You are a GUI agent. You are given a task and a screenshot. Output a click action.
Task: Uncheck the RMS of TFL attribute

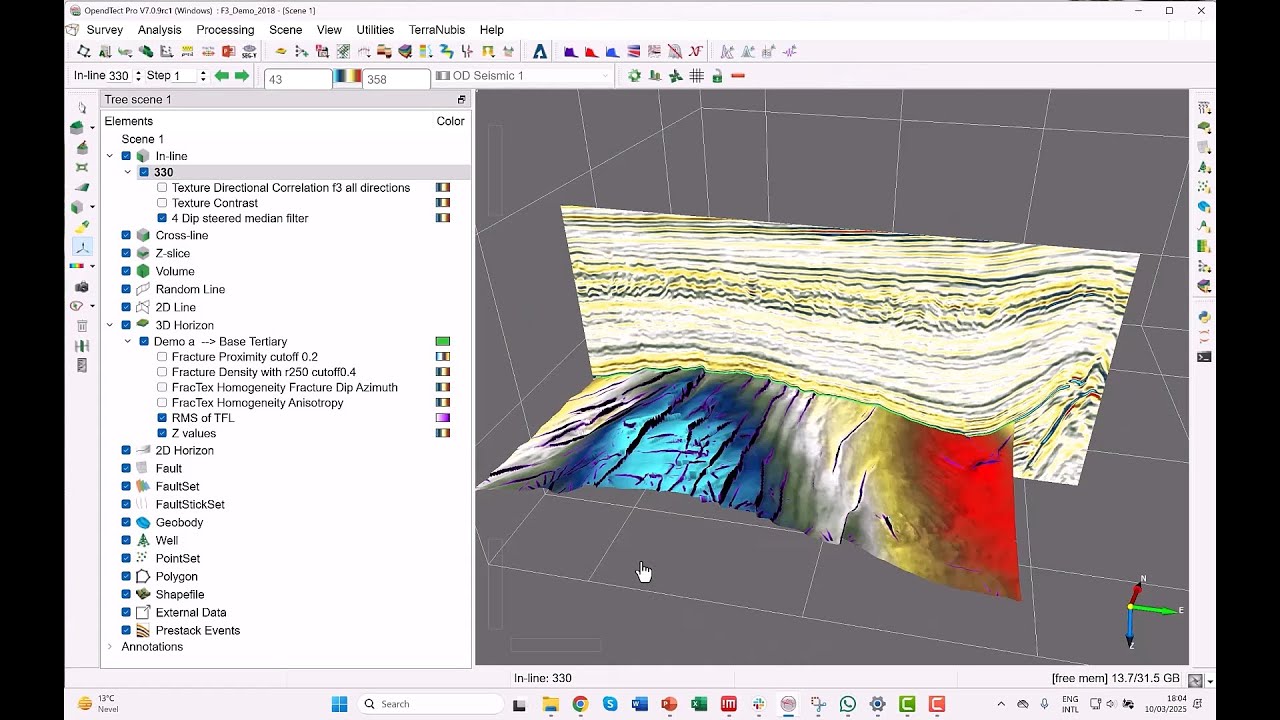[162, 418]
